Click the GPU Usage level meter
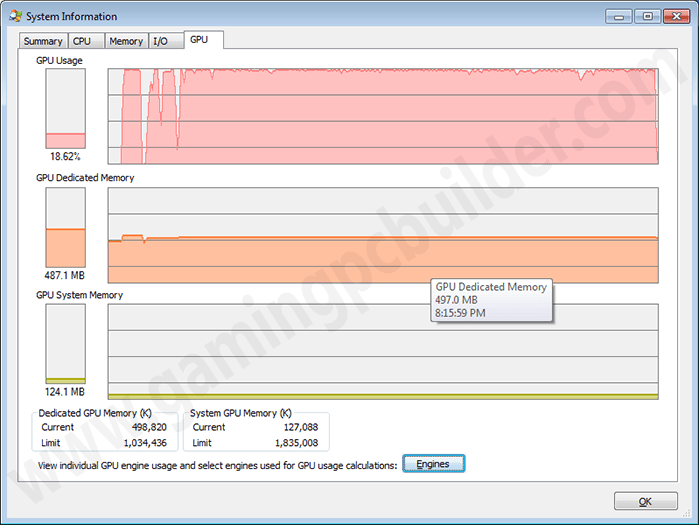Screen dimensions: 700x525 coord(66,108)
